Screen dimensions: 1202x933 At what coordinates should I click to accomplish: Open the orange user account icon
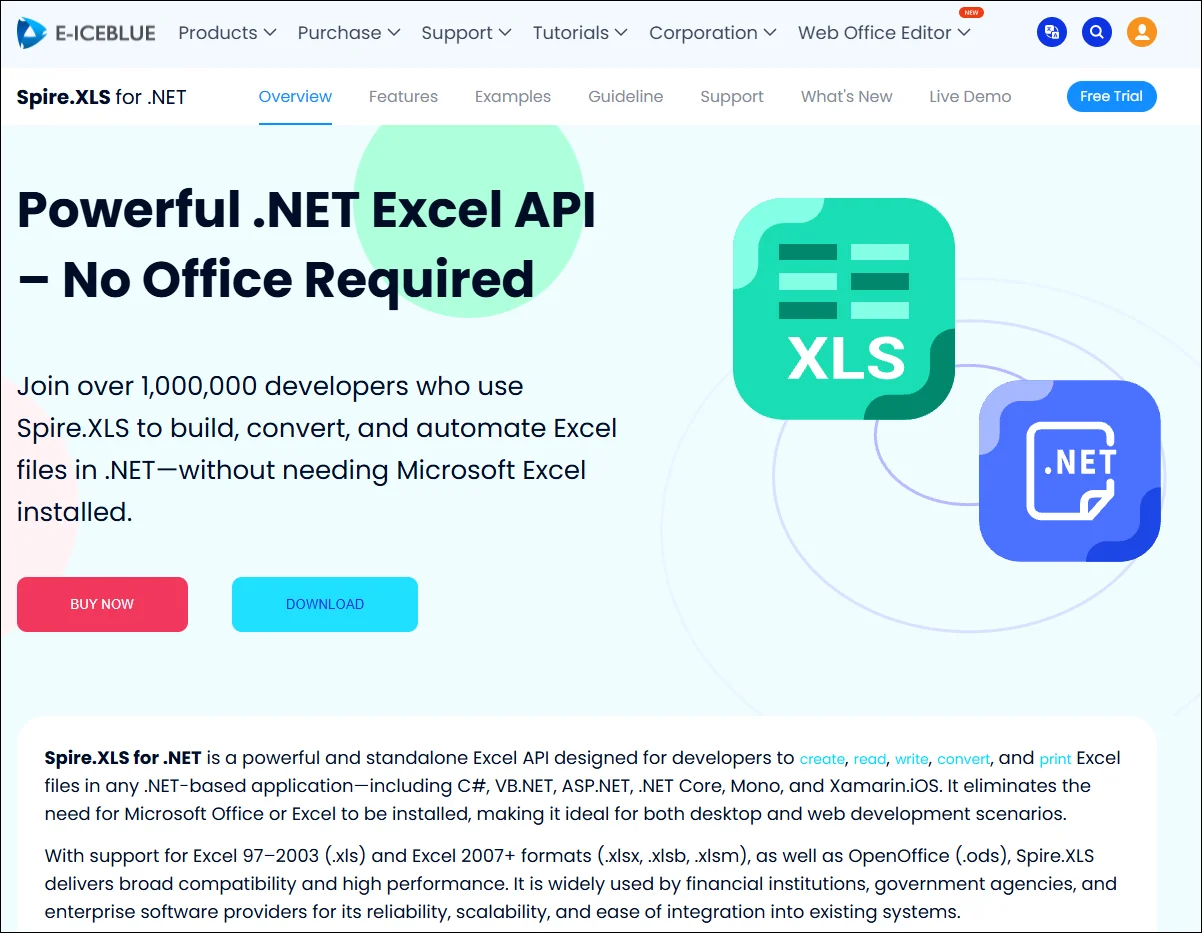(1142, 33)
